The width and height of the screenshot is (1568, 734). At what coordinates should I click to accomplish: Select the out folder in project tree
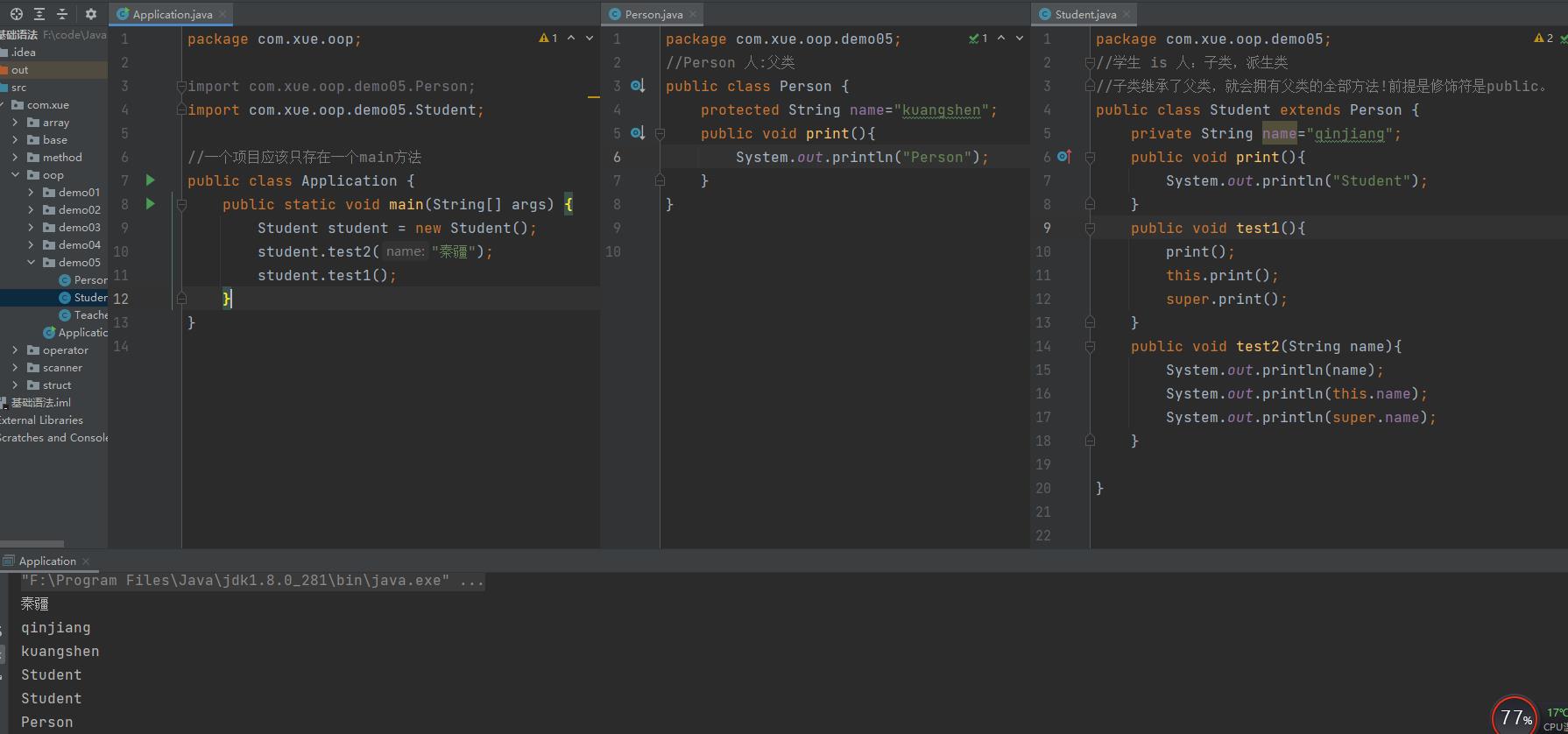point(19,70)
